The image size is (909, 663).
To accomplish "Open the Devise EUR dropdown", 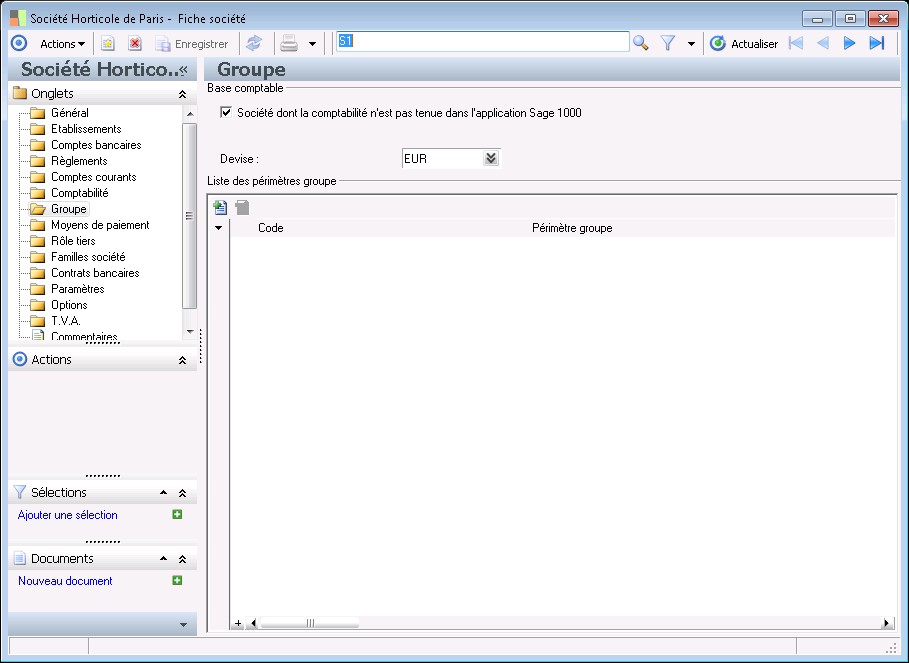I will coord(490,159).
